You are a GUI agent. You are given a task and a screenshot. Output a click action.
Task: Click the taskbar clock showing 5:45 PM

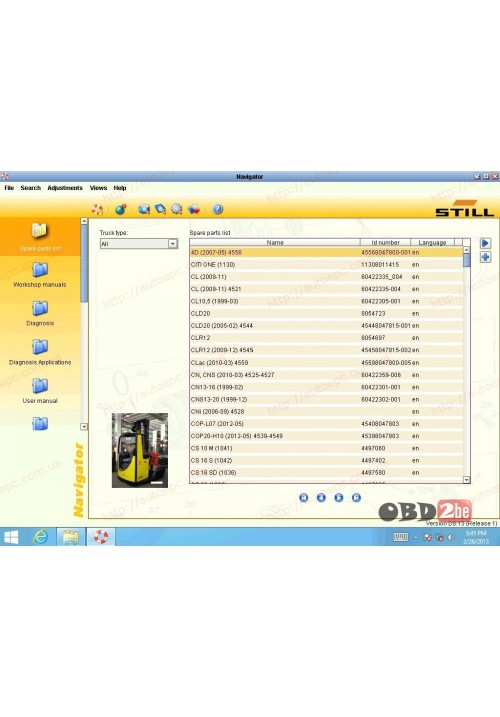[x=476, y=537]
